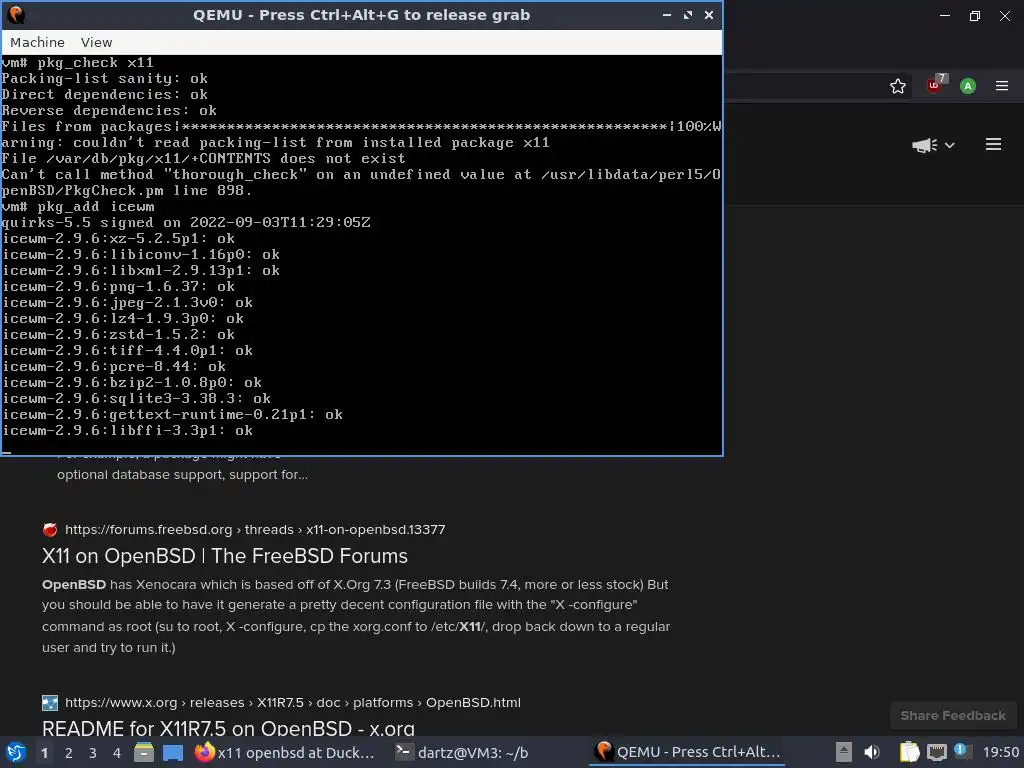1024x768 pixels.
Task: Click the QEMU logo icon in title bar
Action: coord(15,15)
